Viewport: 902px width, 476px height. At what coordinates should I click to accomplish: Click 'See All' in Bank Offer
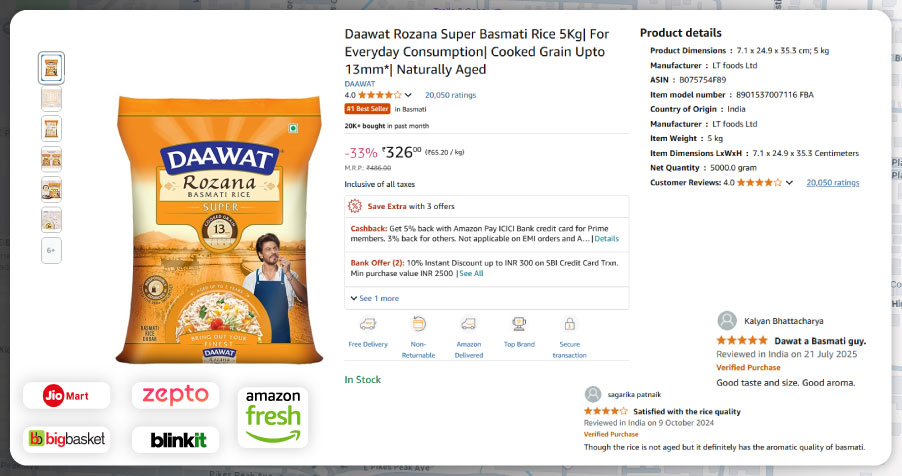click(471, 273)
